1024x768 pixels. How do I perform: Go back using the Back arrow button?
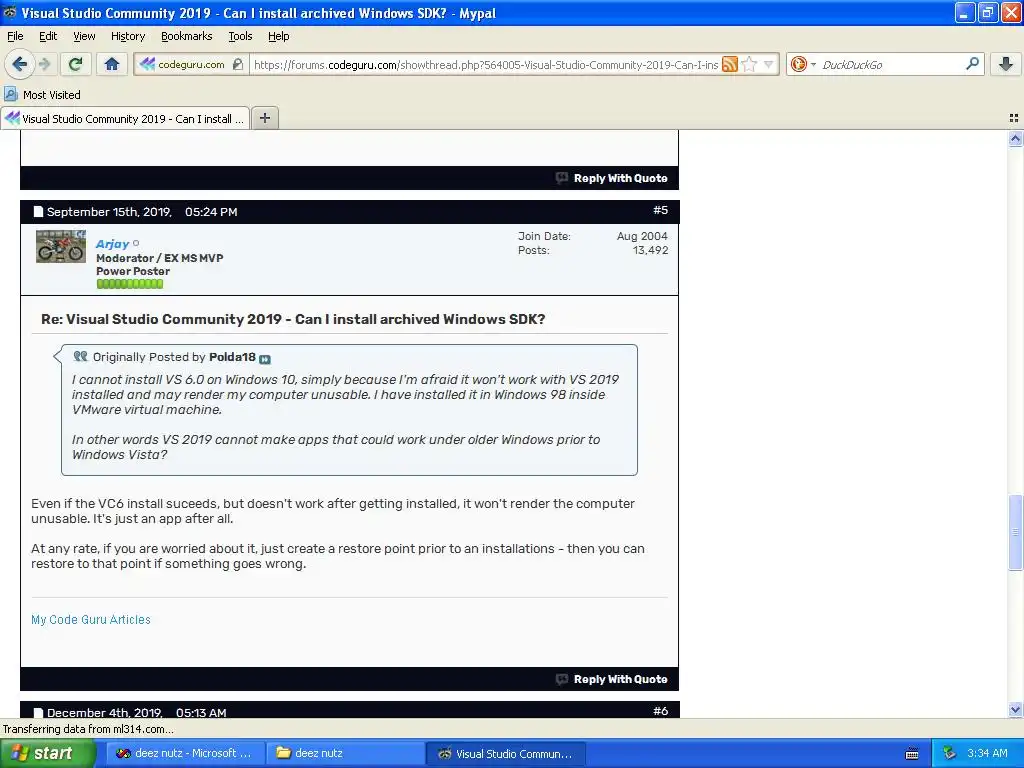pyautogui.click(x=20, y=64)
